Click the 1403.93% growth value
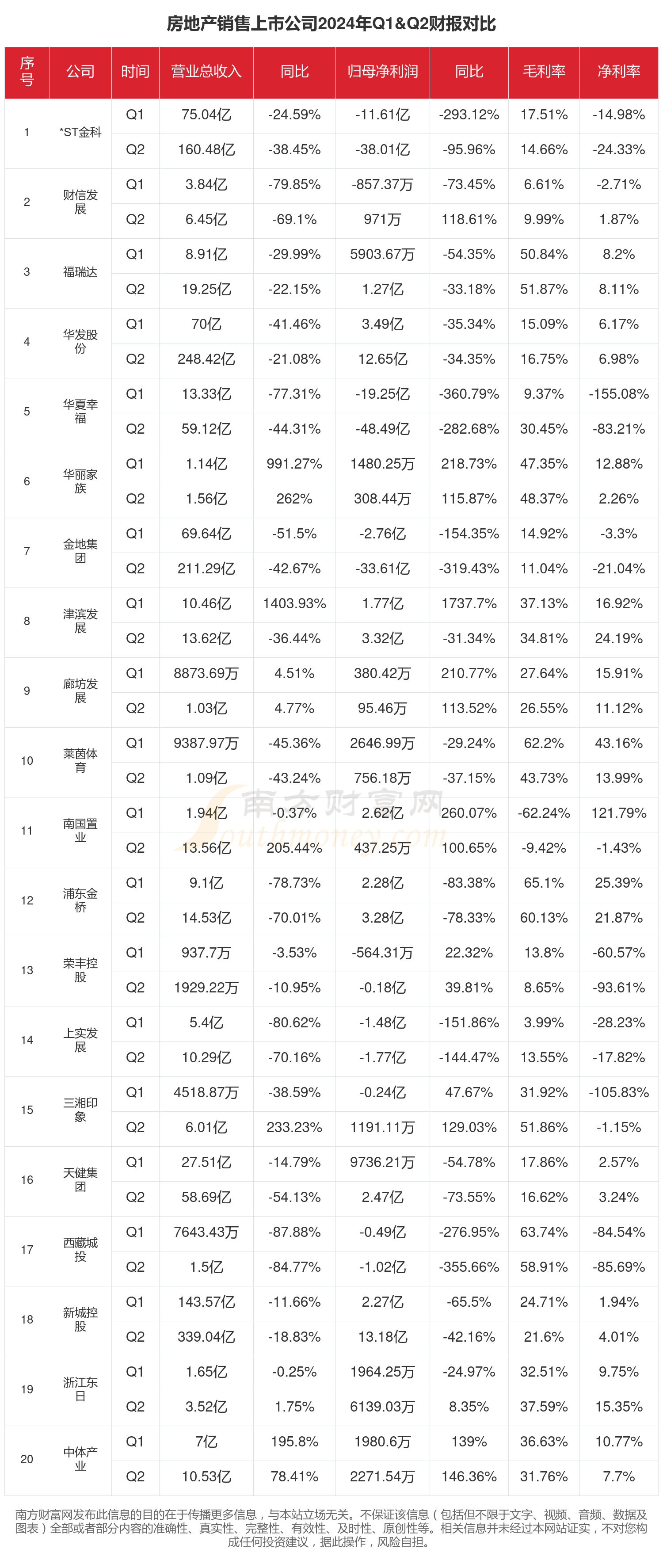This screenshot has width=663, height=1568. [x=294, y=604]
